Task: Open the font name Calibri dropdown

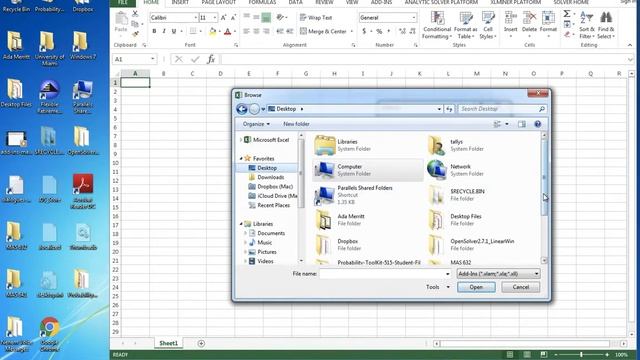Action: click(x=195, y=18)
